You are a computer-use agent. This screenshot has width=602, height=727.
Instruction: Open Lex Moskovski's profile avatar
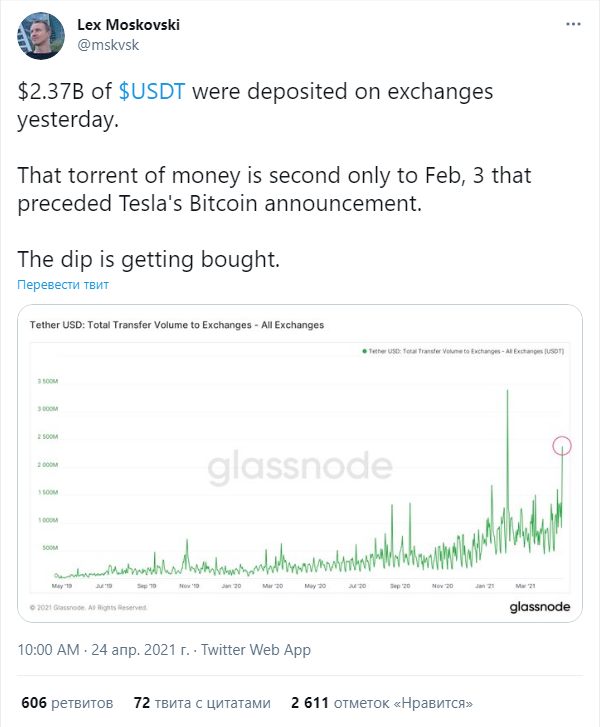tap(41, 36)
